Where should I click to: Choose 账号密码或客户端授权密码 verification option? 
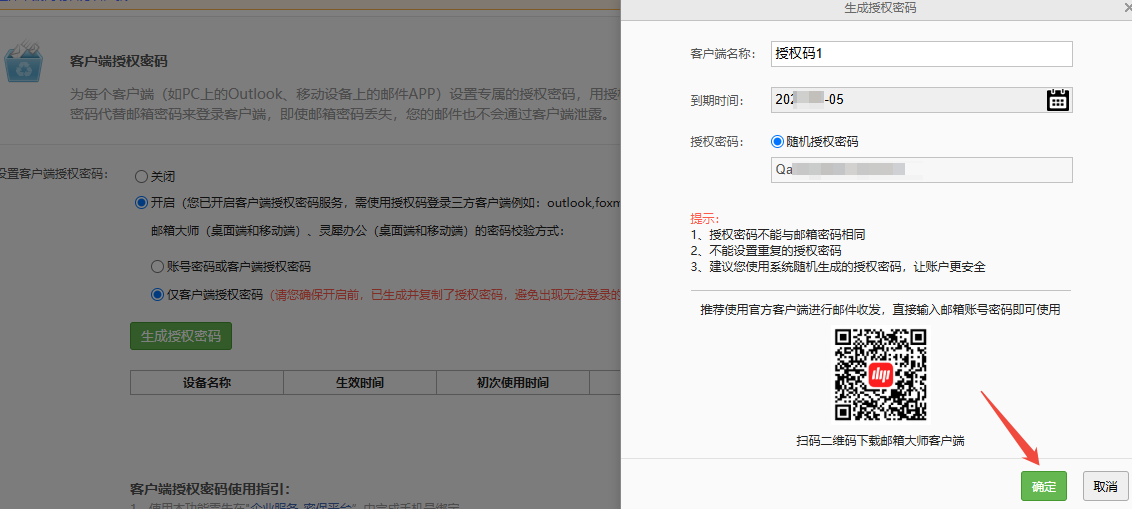(x=157, y=267)
